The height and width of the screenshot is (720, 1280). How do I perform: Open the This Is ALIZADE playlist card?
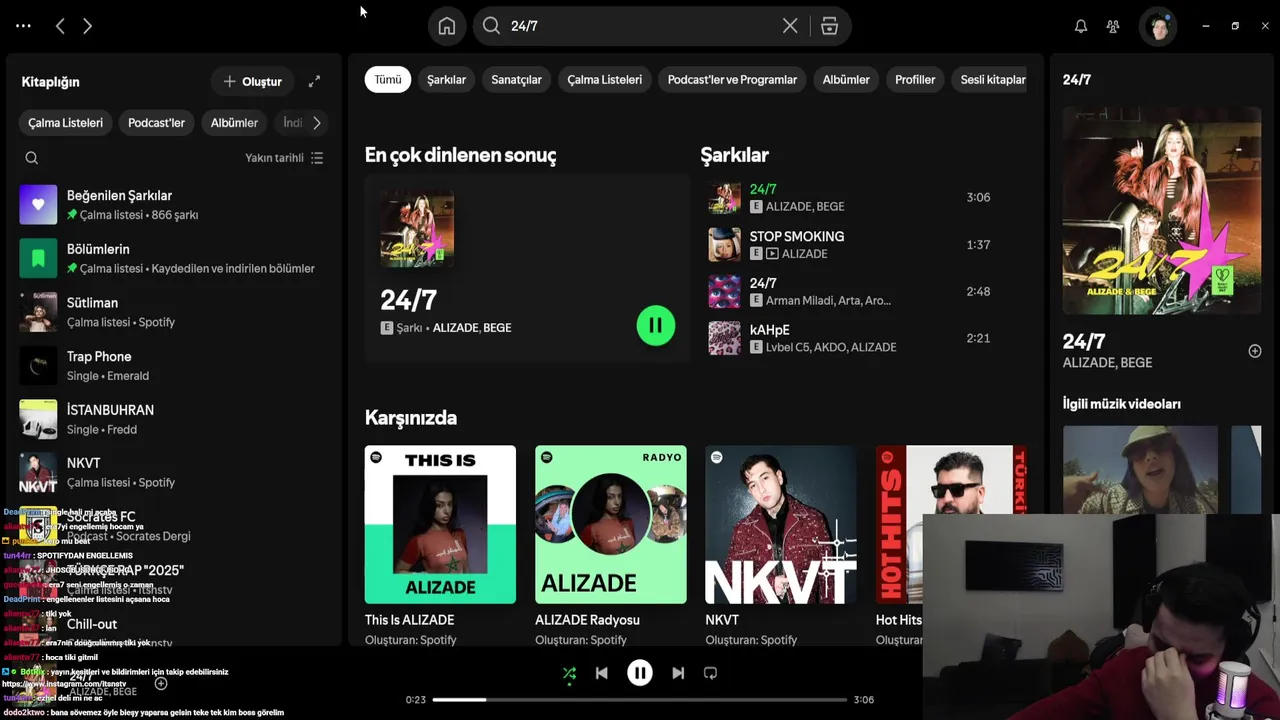coord(440,545)
